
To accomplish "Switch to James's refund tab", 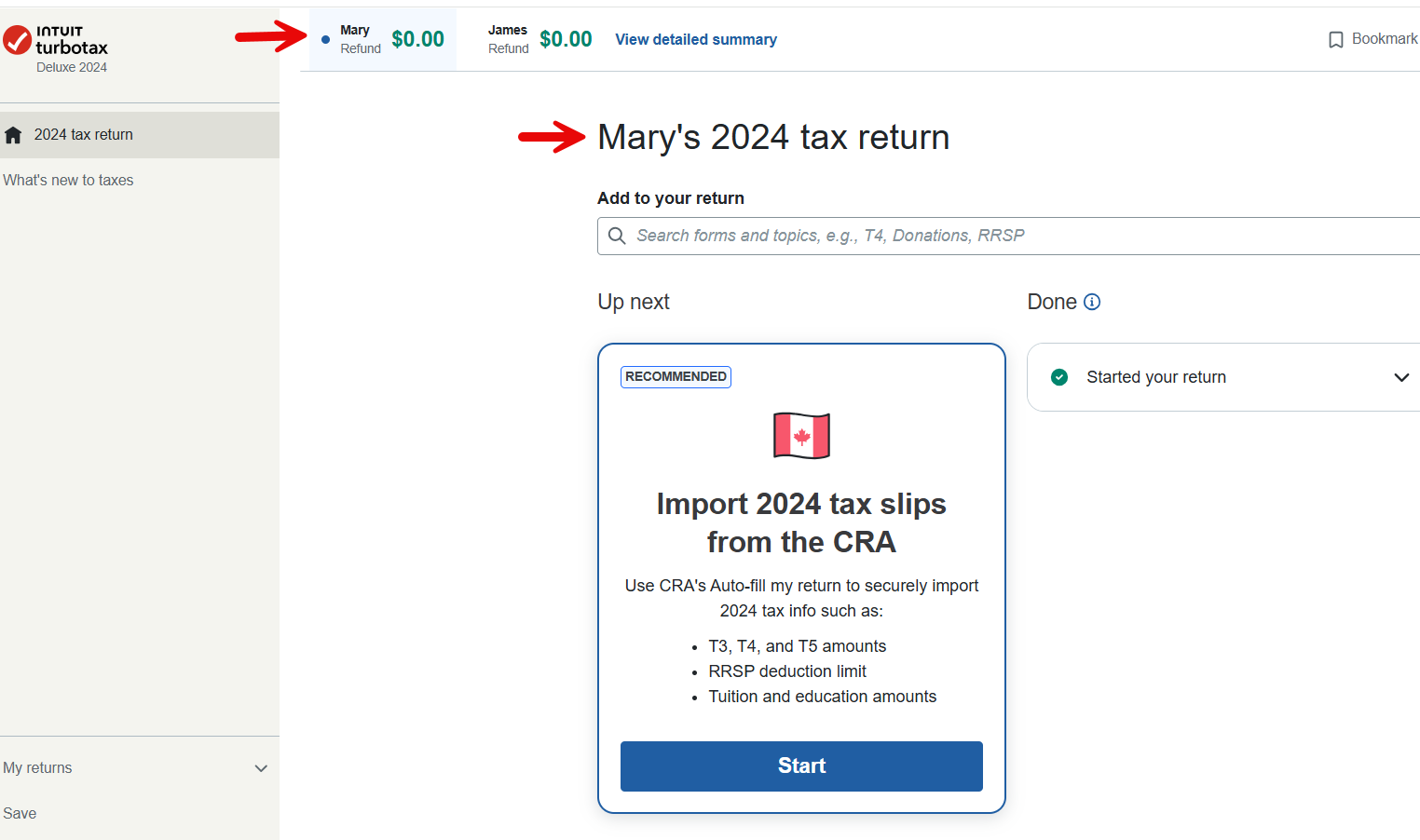I will pyautogui.click(x=539, y=39).
